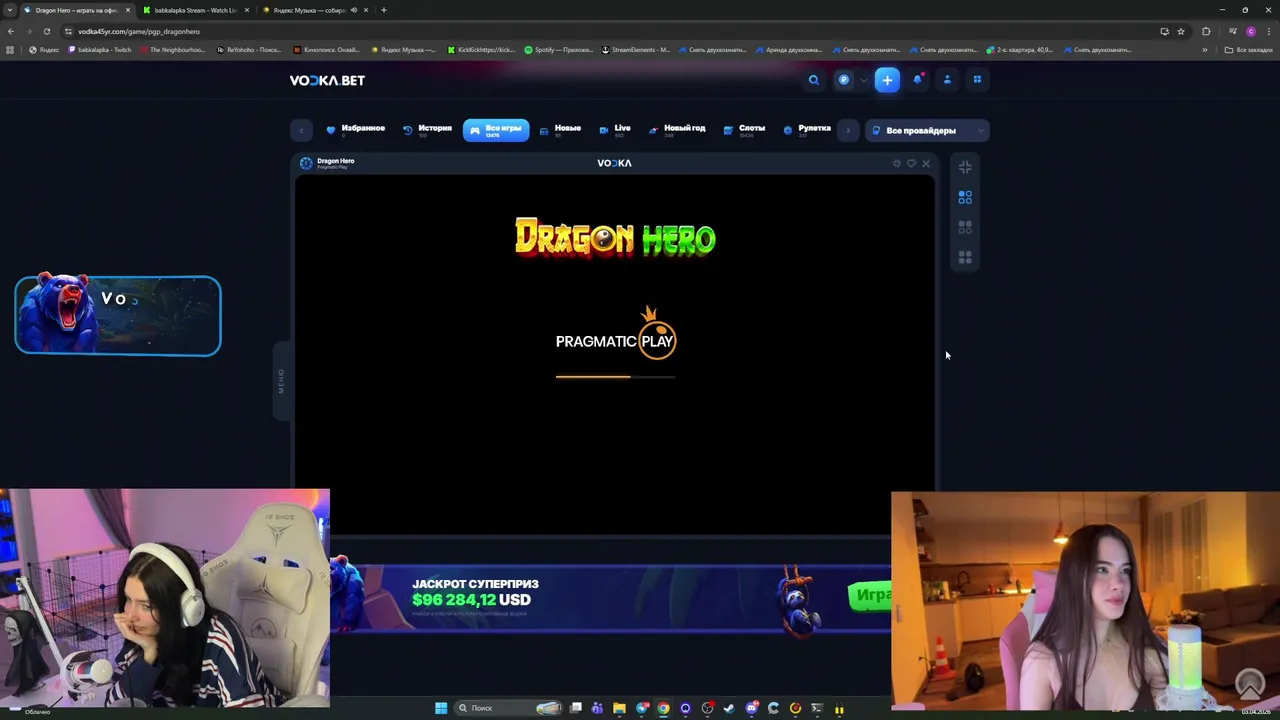This screenshot has height=720, width=1280.
Task: Click the currency coin icon in the header
Action: [x=844, y=80]
